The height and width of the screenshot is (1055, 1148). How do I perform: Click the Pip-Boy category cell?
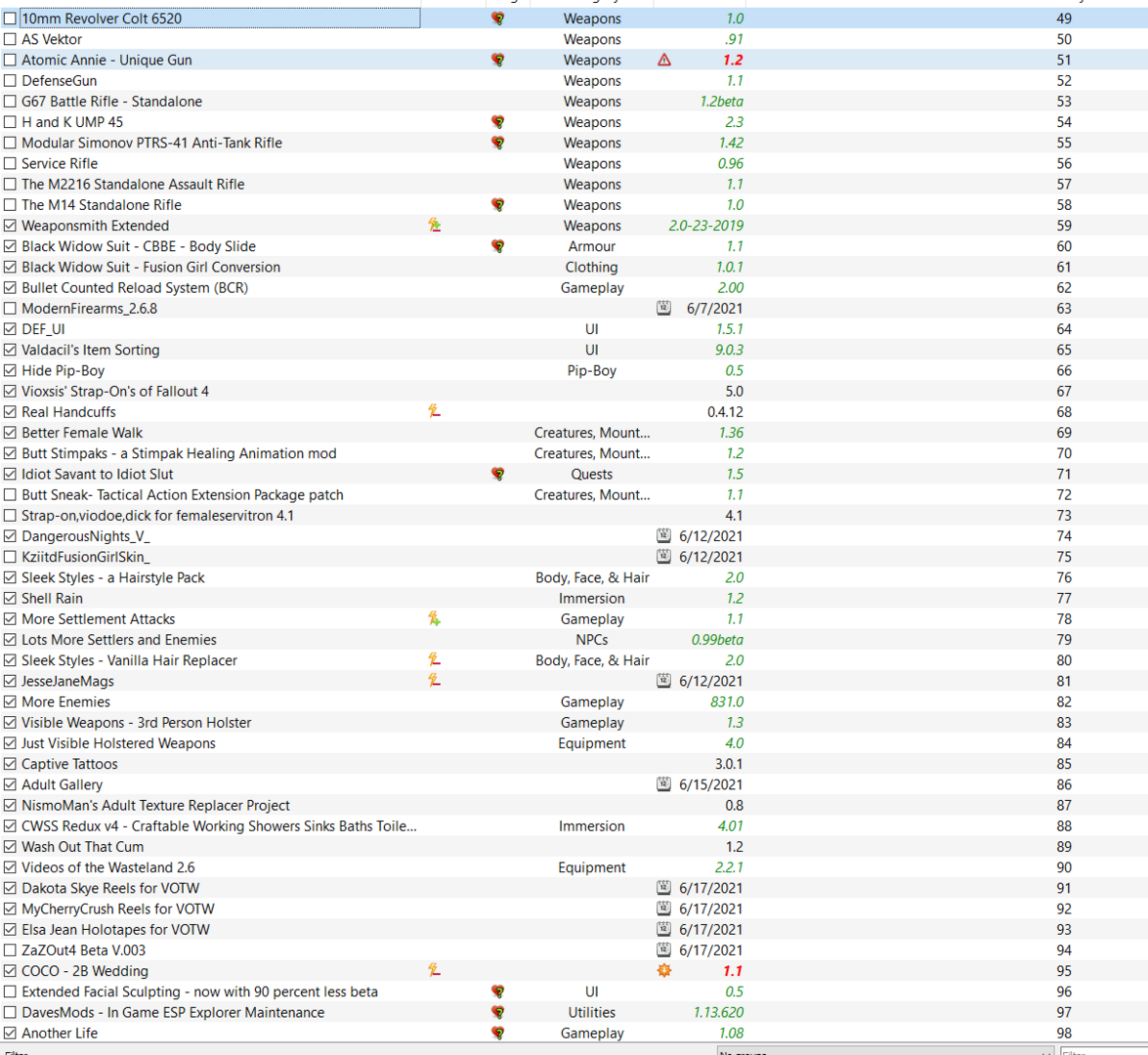[x=591, y=370]
